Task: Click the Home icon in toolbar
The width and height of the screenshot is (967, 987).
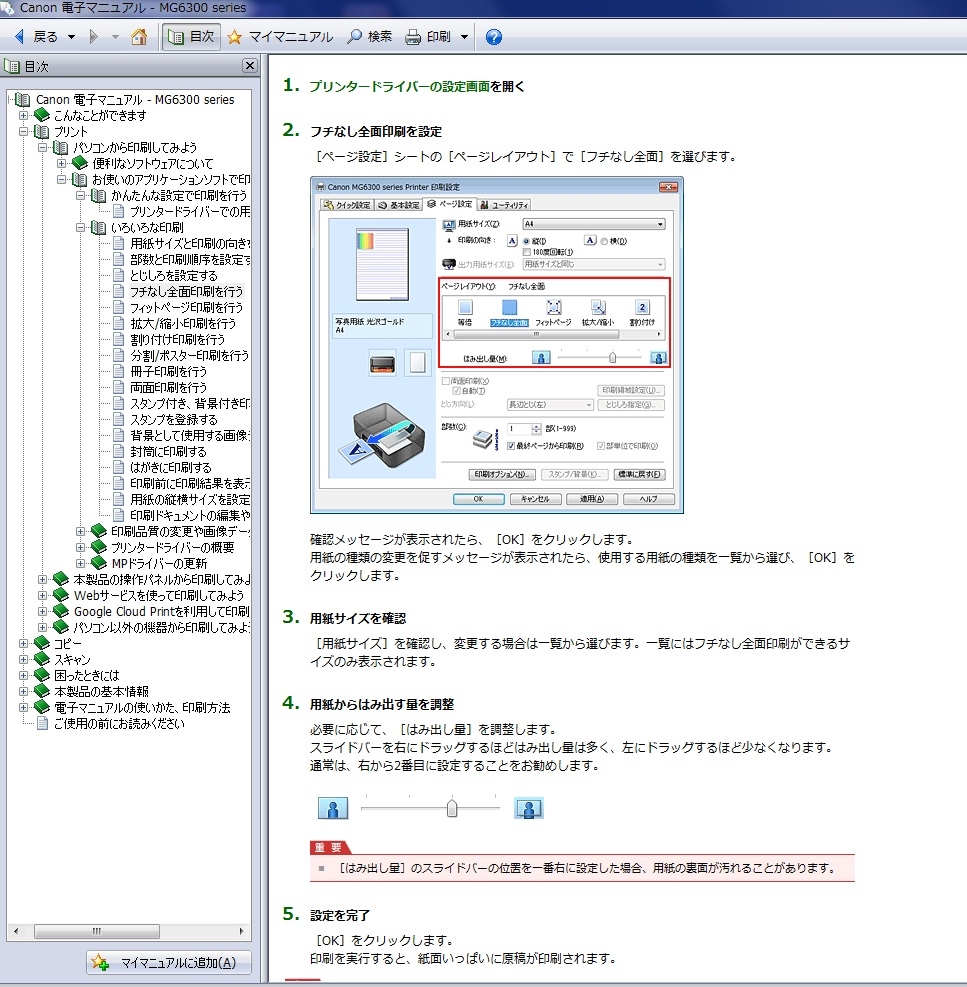Action: pos(139,37)
